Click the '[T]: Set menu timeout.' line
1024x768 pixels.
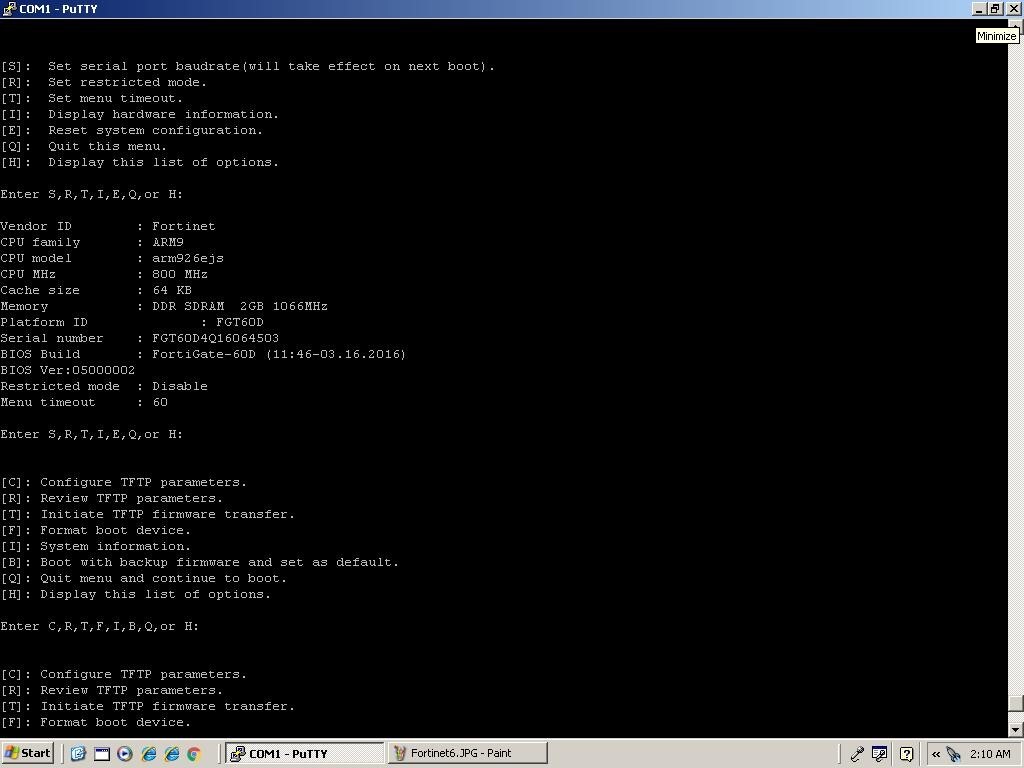click(91, 98)
